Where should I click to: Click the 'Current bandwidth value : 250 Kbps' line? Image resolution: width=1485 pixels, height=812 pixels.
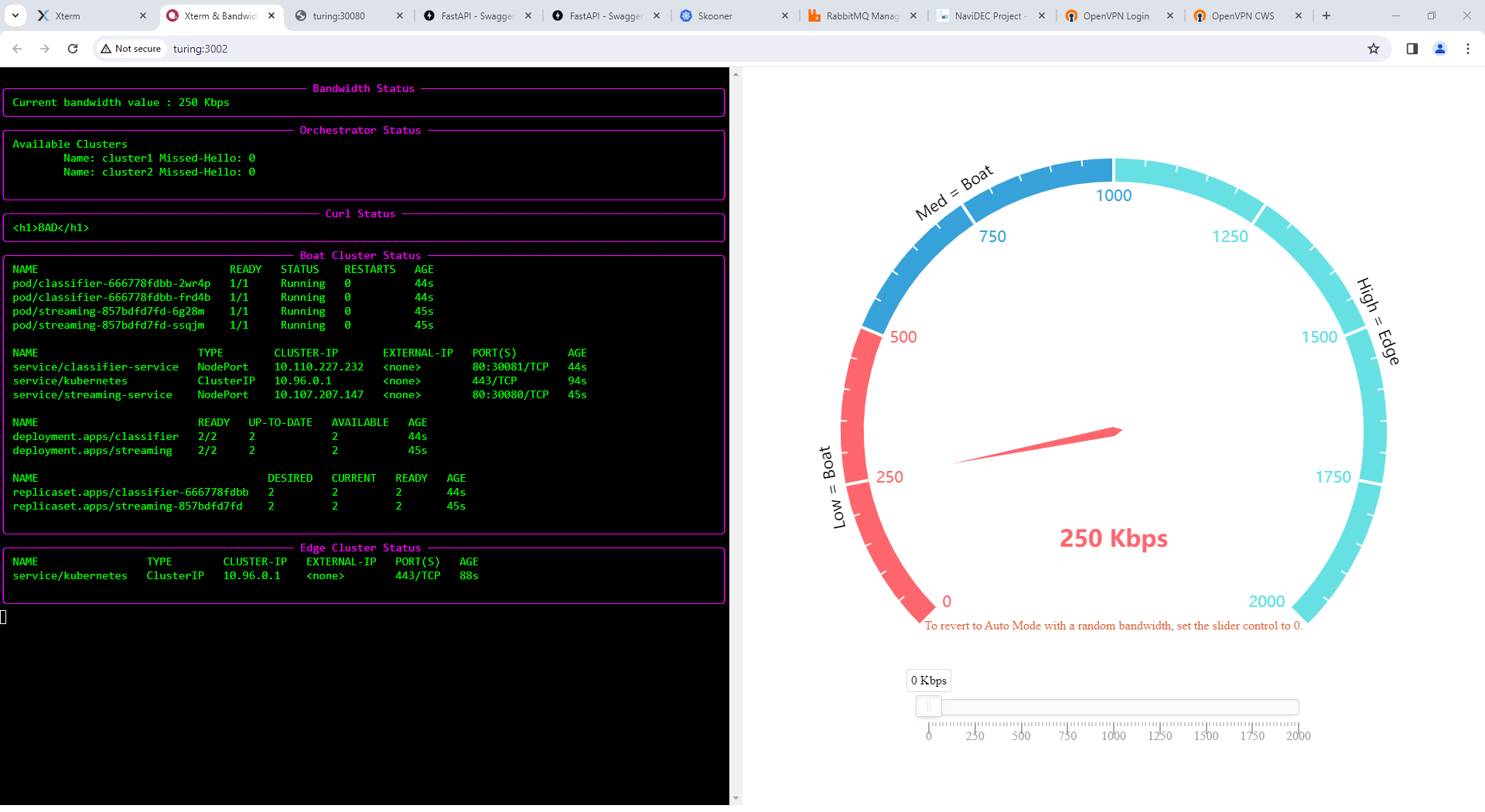point(121,103)
